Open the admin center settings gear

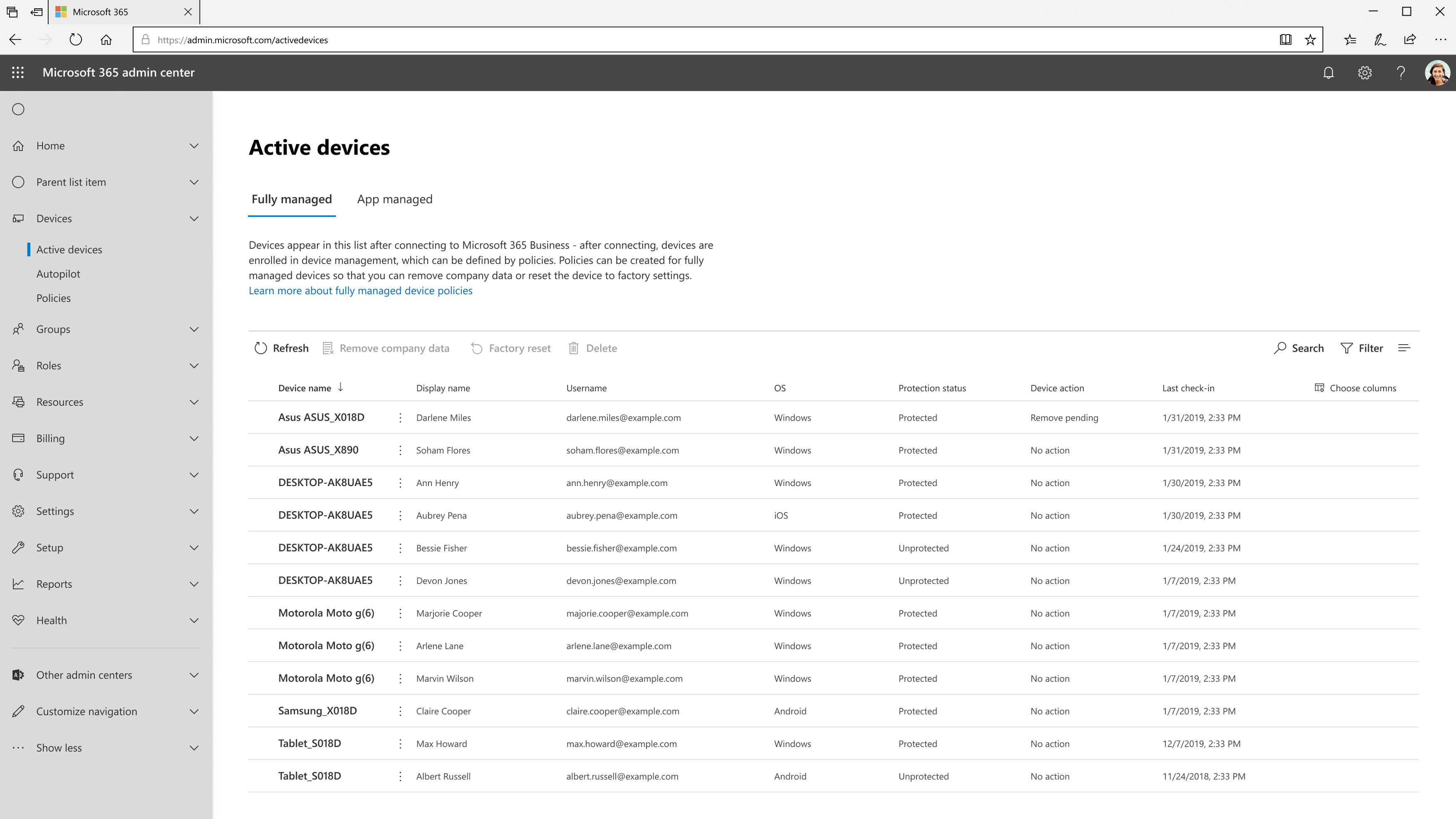coord(1364,72)
